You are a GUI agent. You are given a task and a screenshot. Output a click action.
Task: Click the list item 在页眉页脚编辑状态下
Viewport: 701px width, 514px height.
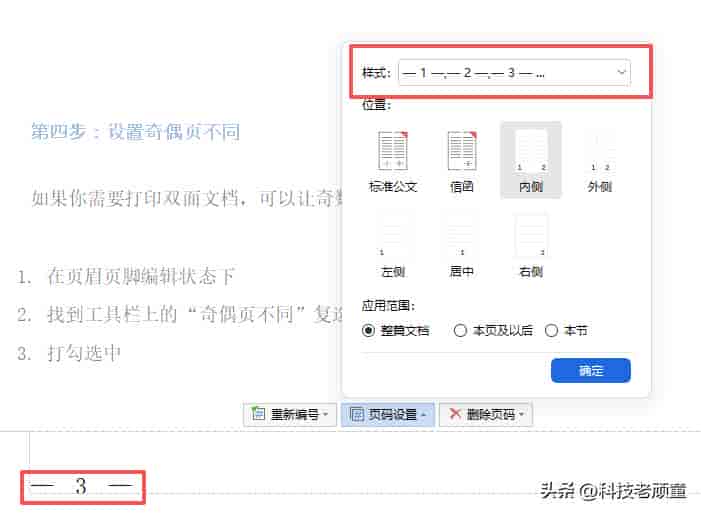(x=141, y=276)
